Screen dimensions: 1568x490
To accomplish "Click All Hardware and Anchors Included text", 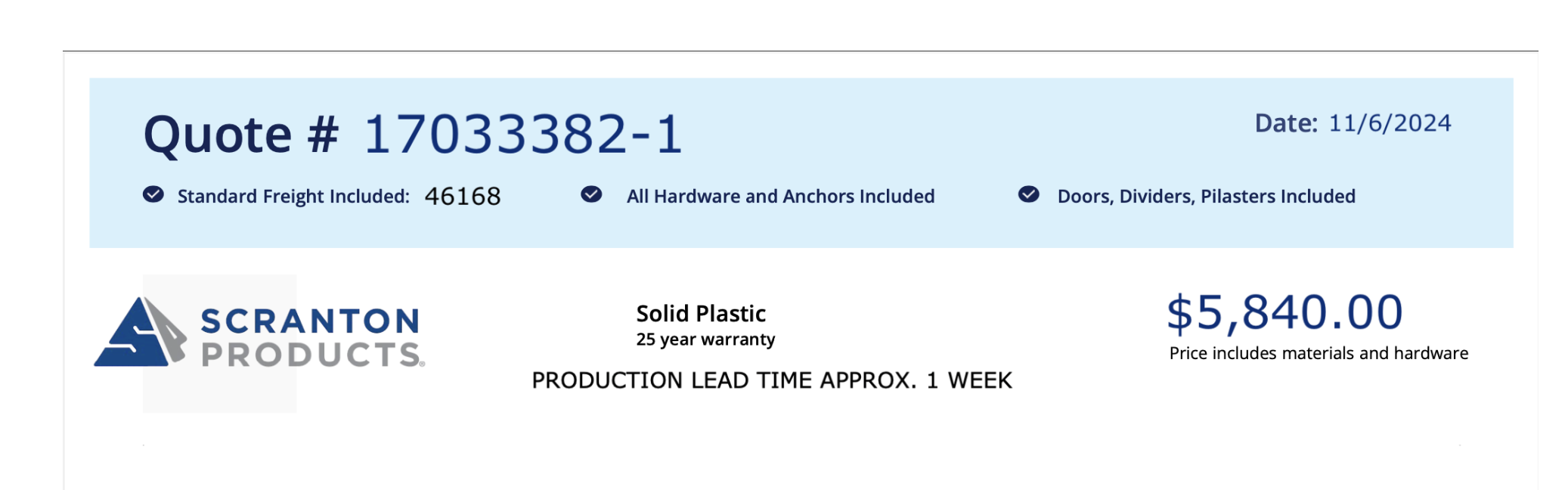I will coord(780,196).
